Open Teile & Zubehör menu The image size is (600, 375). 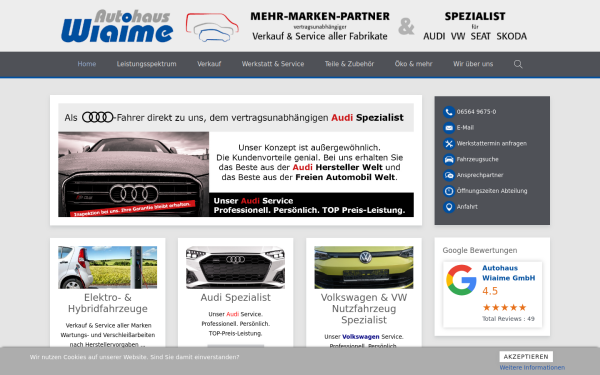349,64
